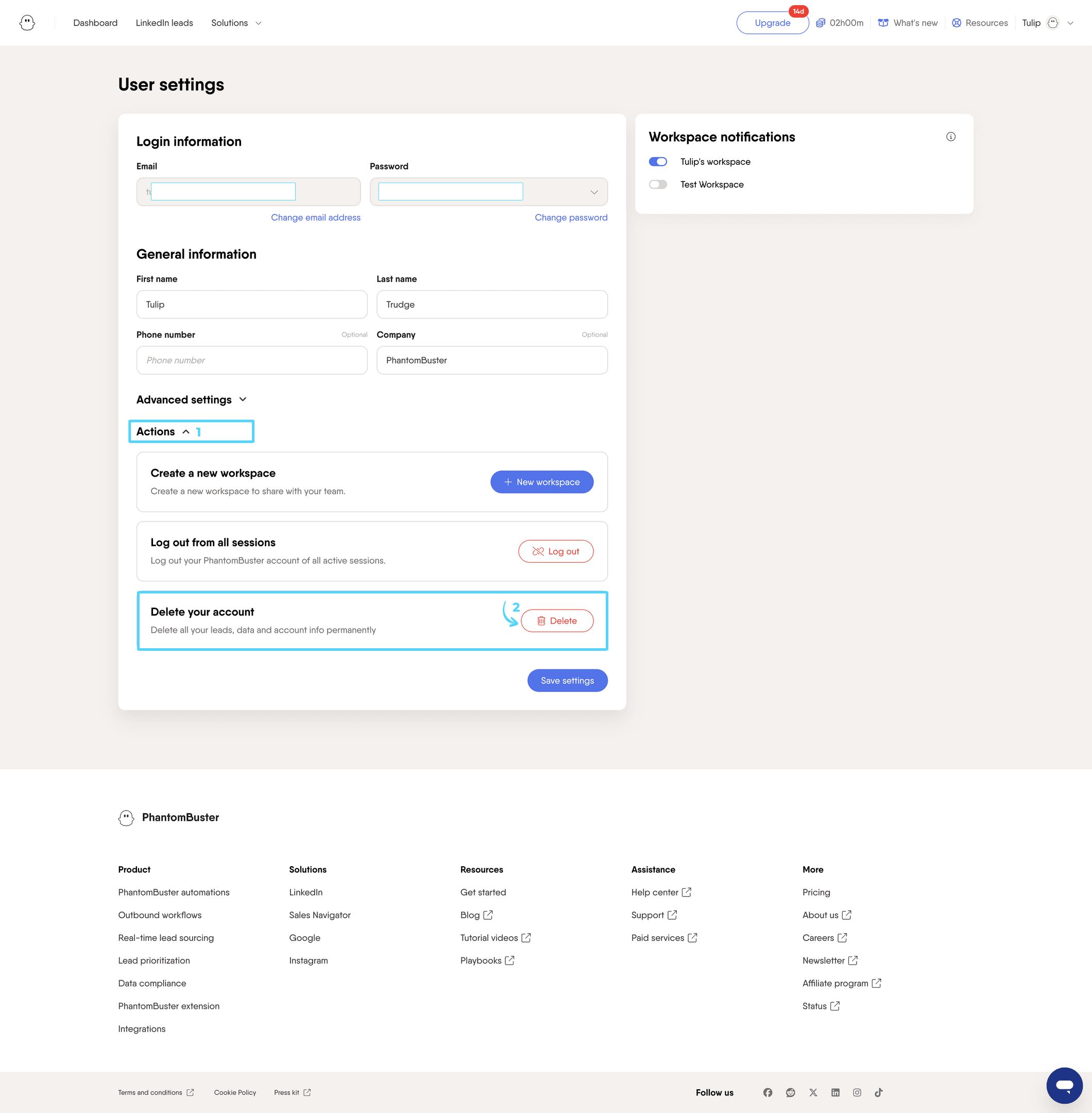
Task: Open Tutorial videos external link
Action: point(496,938)
